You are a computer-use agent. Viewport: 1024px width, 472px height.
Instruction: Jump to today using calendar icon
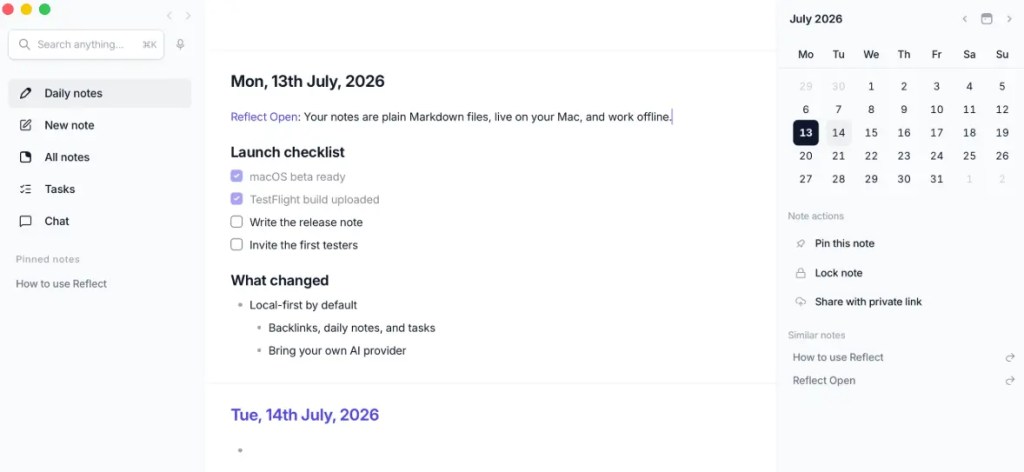987,19
